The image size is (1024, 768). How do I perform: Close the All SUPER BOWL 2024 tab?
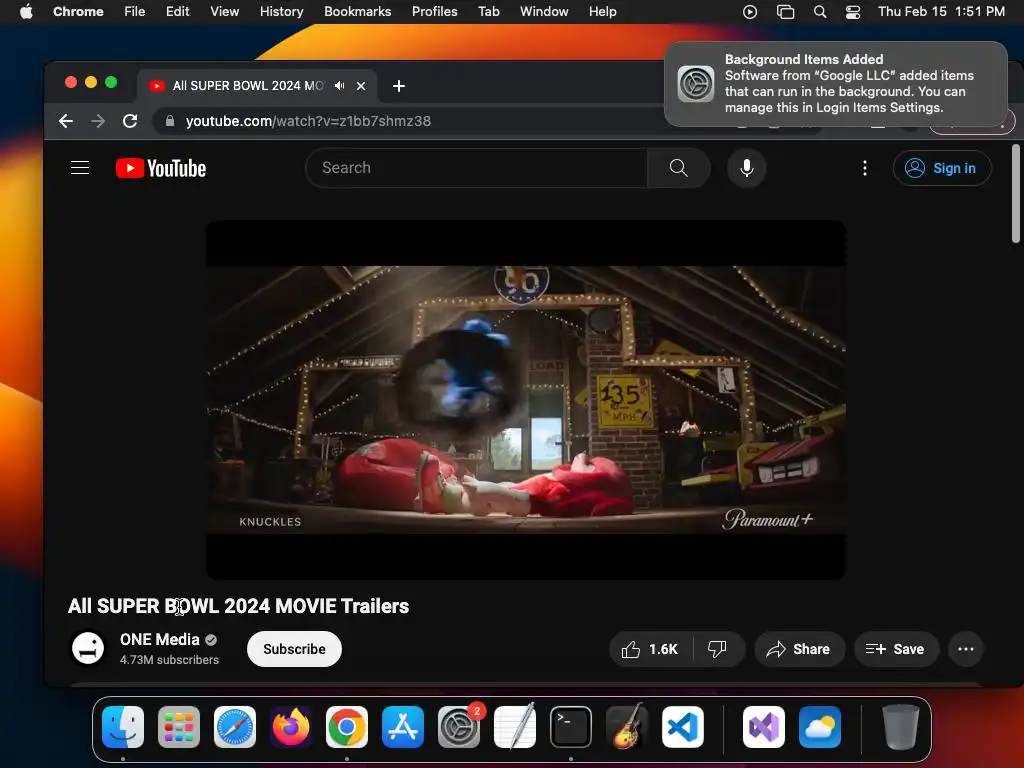(360, 86)
